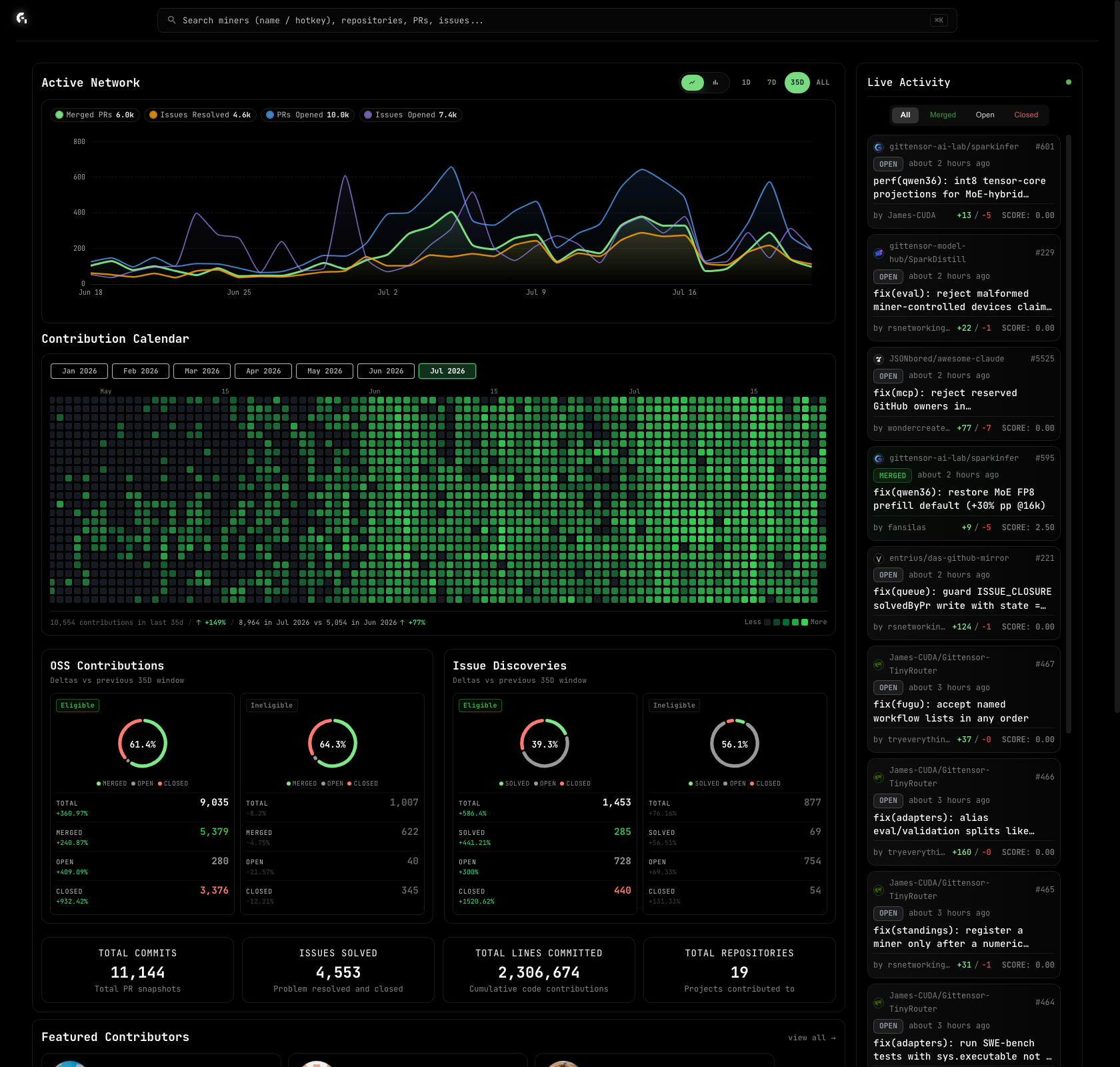Select the 1D time range
The width and height of the screenshot is (1120, 1067).
click(x=746, y=83)
